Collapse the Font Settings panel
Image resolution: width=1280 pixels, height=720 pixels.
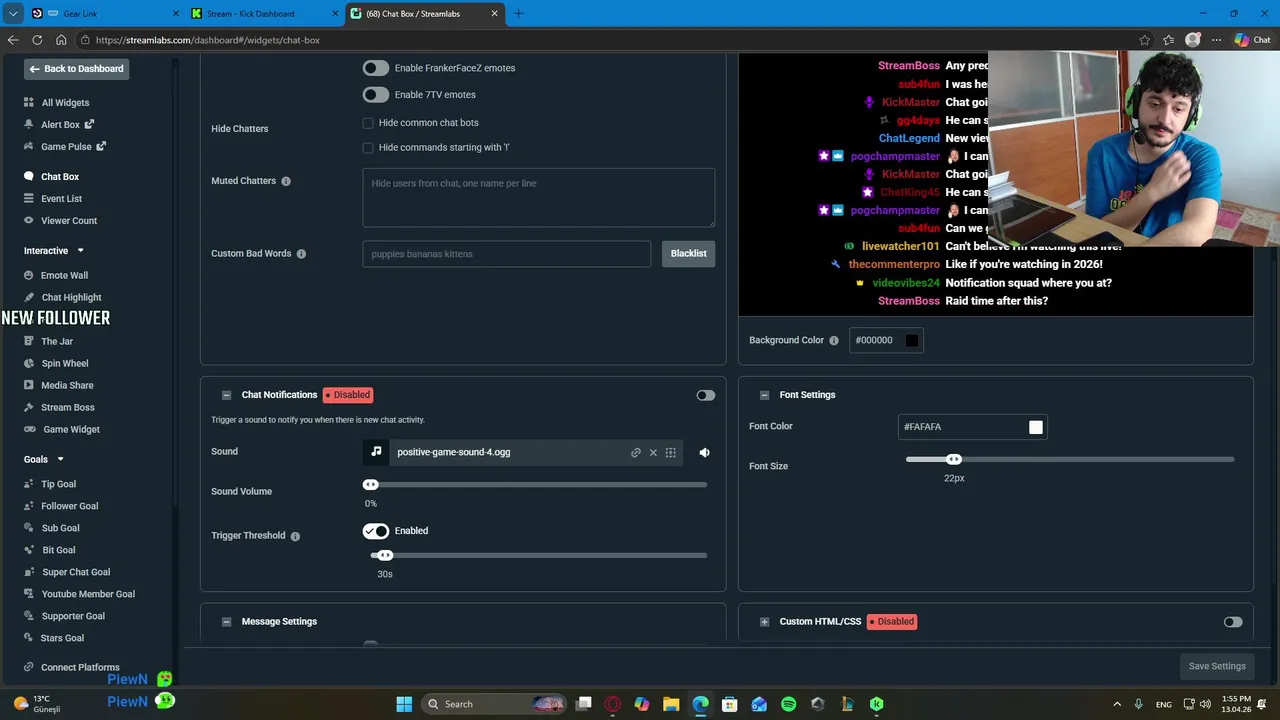pyautogui.click(x=764, y=395)
